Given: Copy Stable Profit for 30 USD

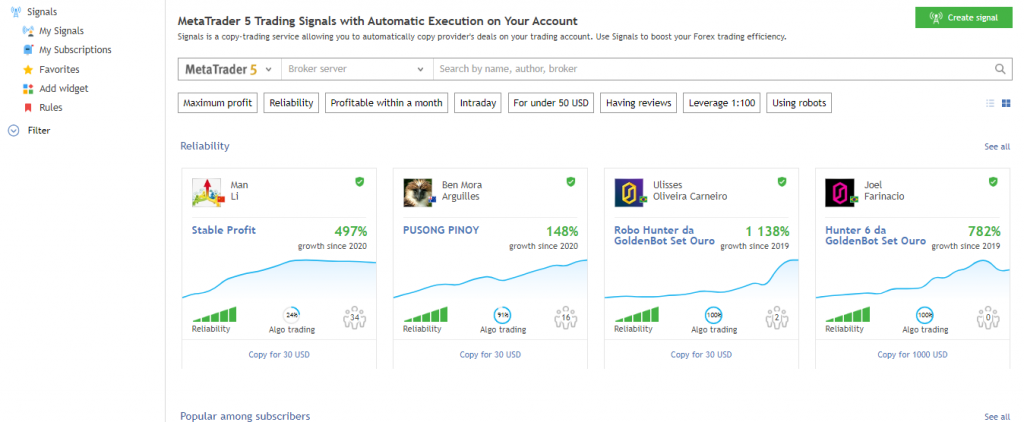Looking at the screenshot, I should pyautogui.click(x=279, y=355).
